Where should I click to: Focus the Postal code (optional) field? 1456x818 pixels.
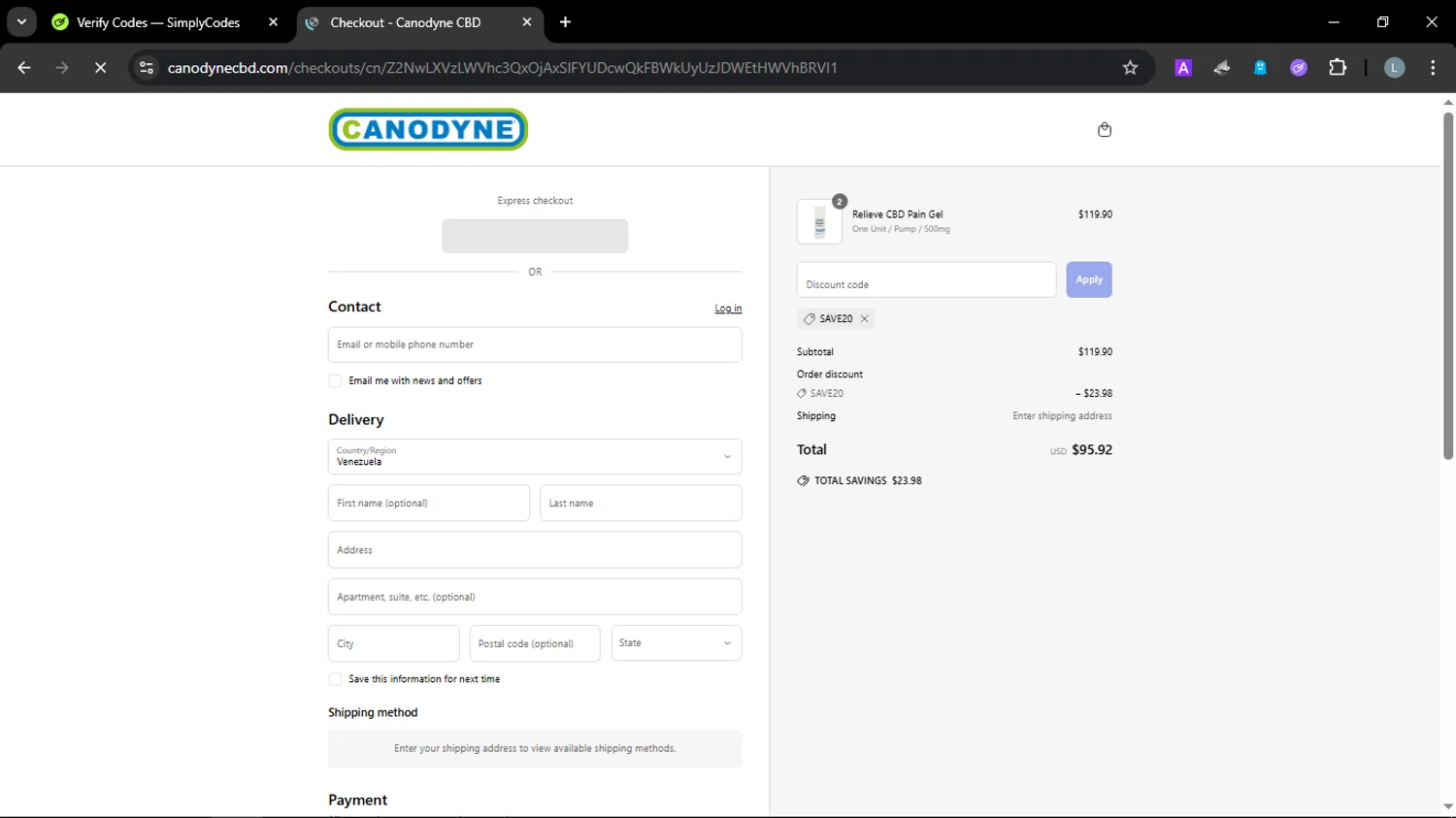coord(535,643)
